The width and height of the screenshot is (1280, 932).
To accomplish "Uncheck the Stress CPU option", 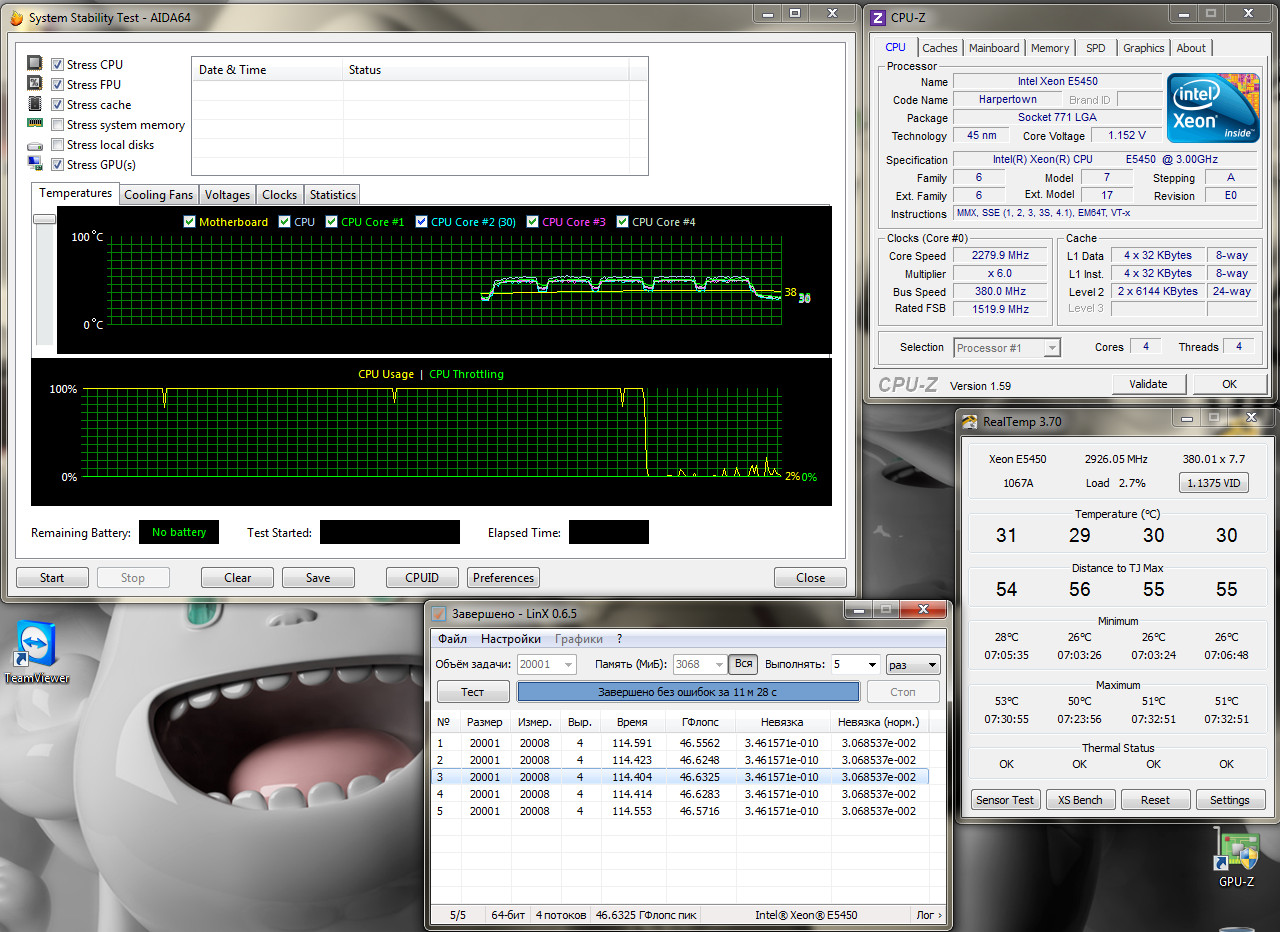I will click(x=57, y=65).
